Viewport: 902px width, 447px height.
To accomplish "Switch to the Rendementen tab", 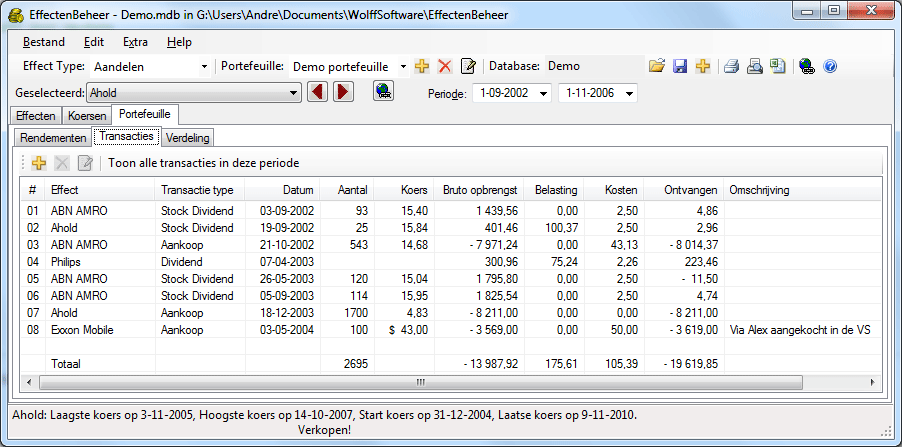I will tap(53, 138).
